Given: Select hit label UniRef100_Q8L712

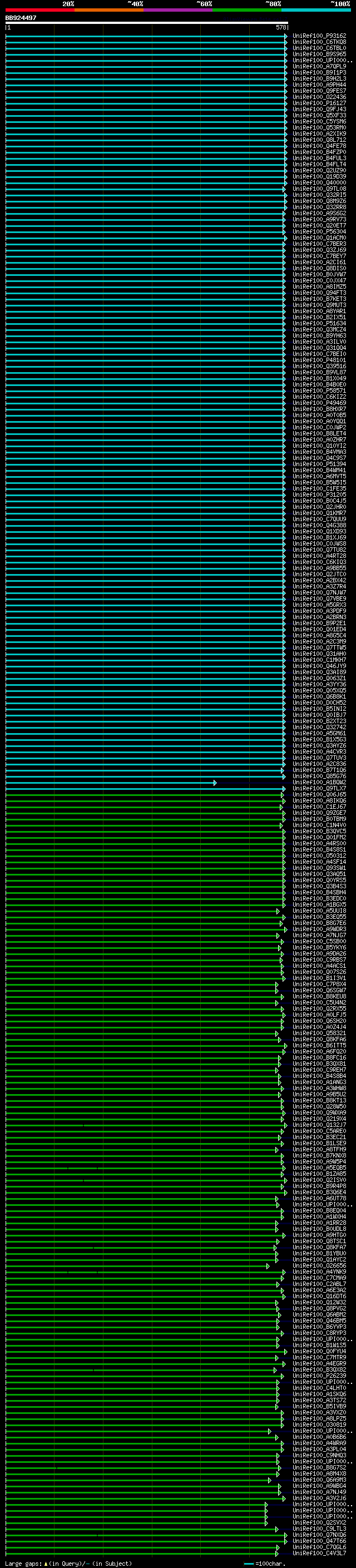Looking at the screenshot, I should pyautogui.click(x=319, y=140).
